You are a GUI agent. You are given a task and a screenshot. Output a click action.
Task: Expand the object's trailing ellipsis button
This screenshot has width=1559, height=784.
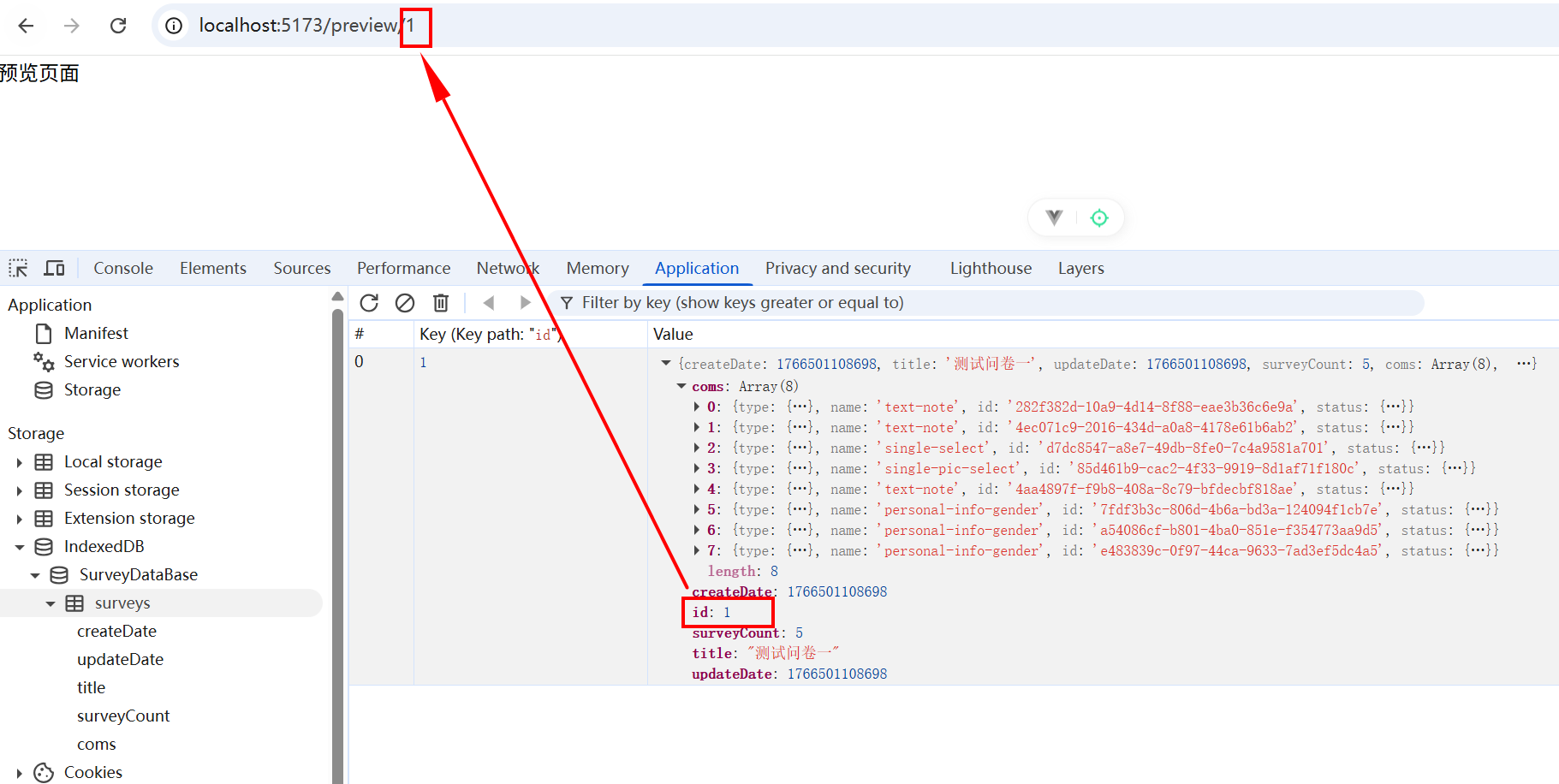[1524, 364]
